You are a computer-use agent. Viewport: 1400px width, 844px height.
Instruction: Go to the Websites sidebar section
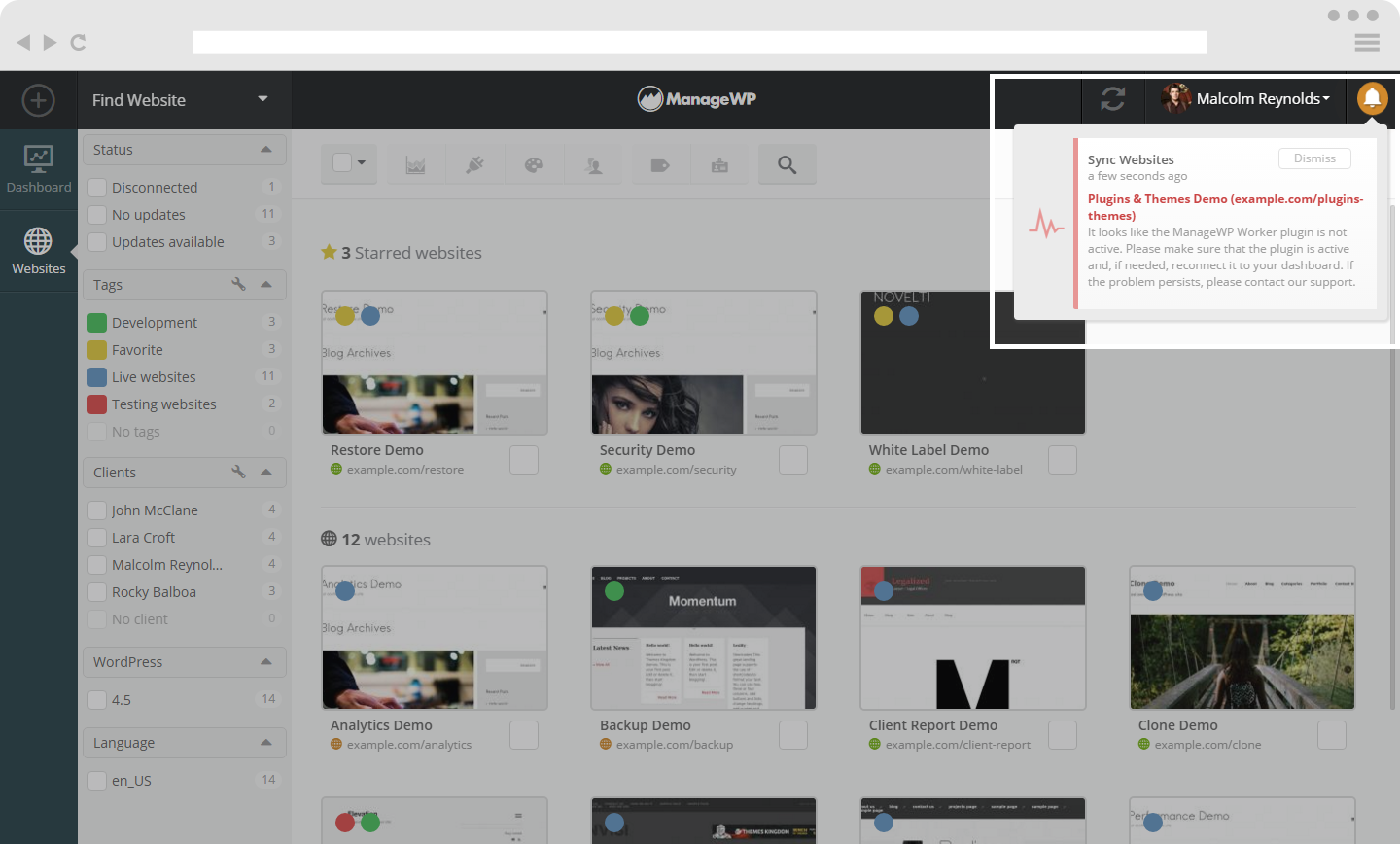pyautogui.click(x=39, y=251)
